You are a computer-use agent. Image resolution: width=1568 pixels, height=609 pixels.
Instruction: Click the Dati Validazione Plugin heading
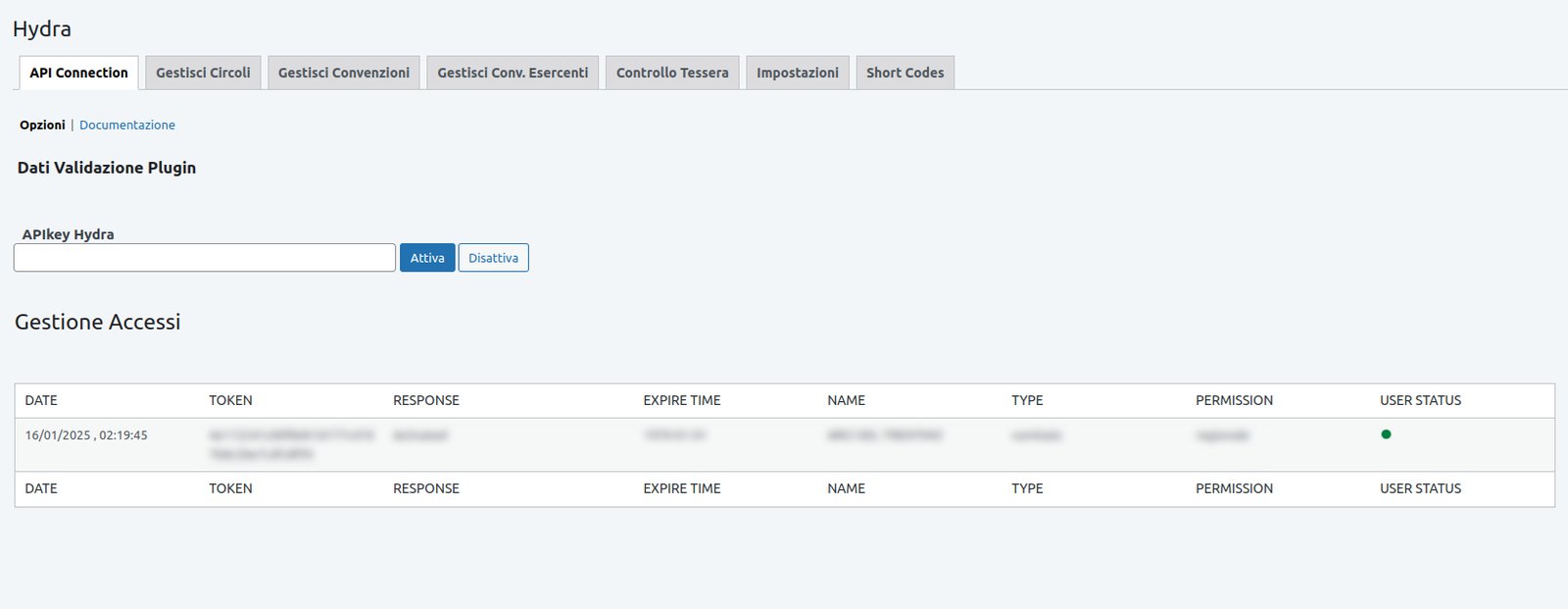coord(107,168)
